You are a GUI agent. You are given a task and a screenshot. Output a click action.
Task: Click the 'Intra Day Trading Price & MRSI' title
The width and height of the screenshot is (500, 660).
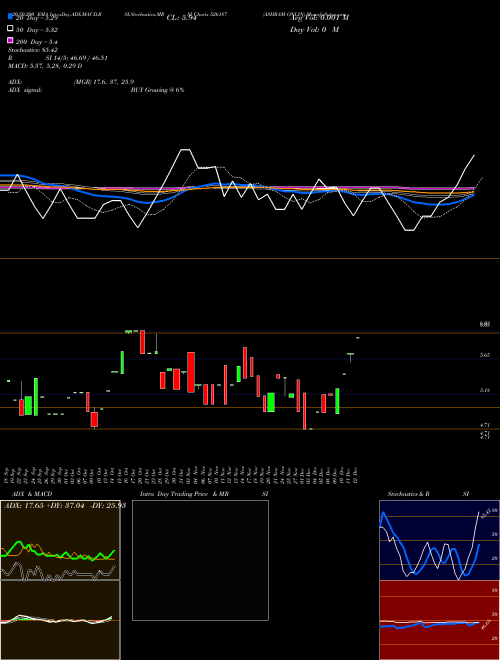[x=204, y=494]
